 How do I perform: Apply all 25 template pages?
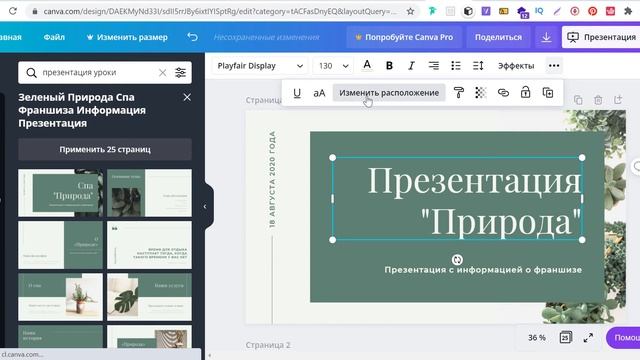[105, 149]
